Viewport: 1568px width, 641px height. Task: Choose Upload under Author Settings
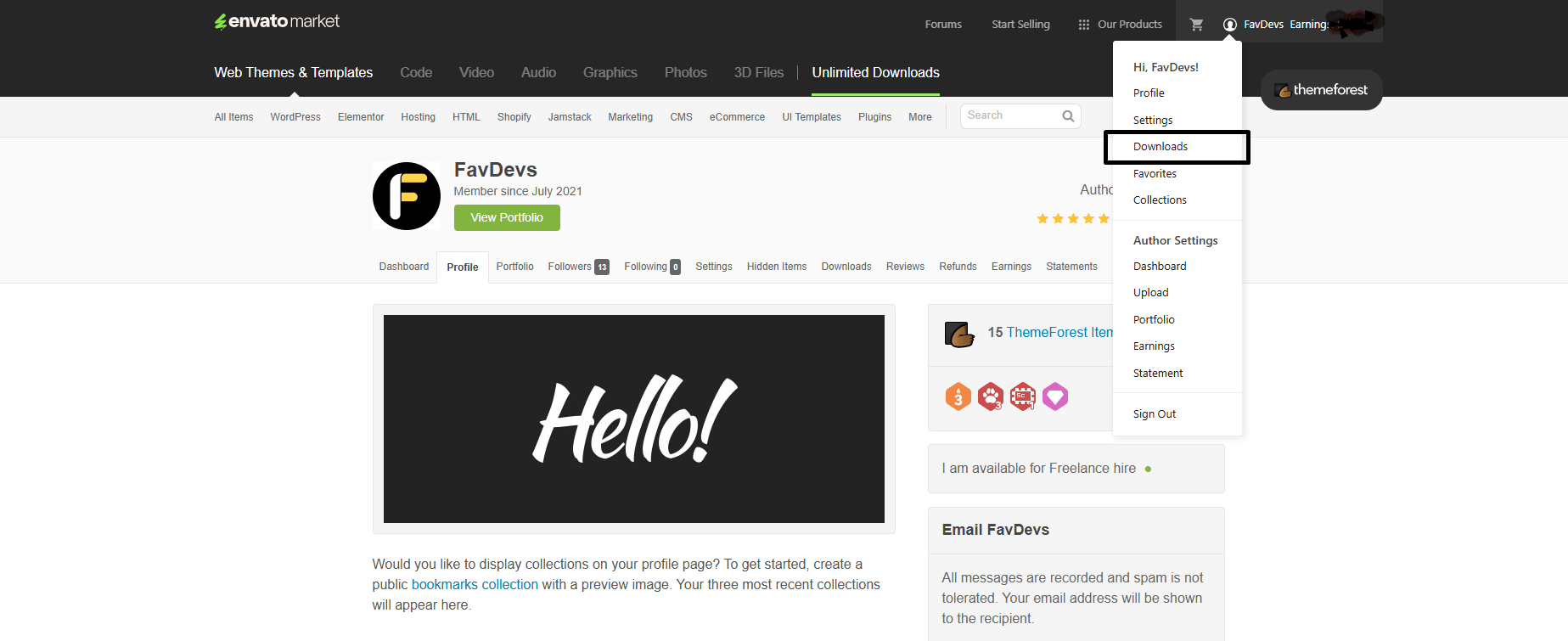pos(1150,293)
